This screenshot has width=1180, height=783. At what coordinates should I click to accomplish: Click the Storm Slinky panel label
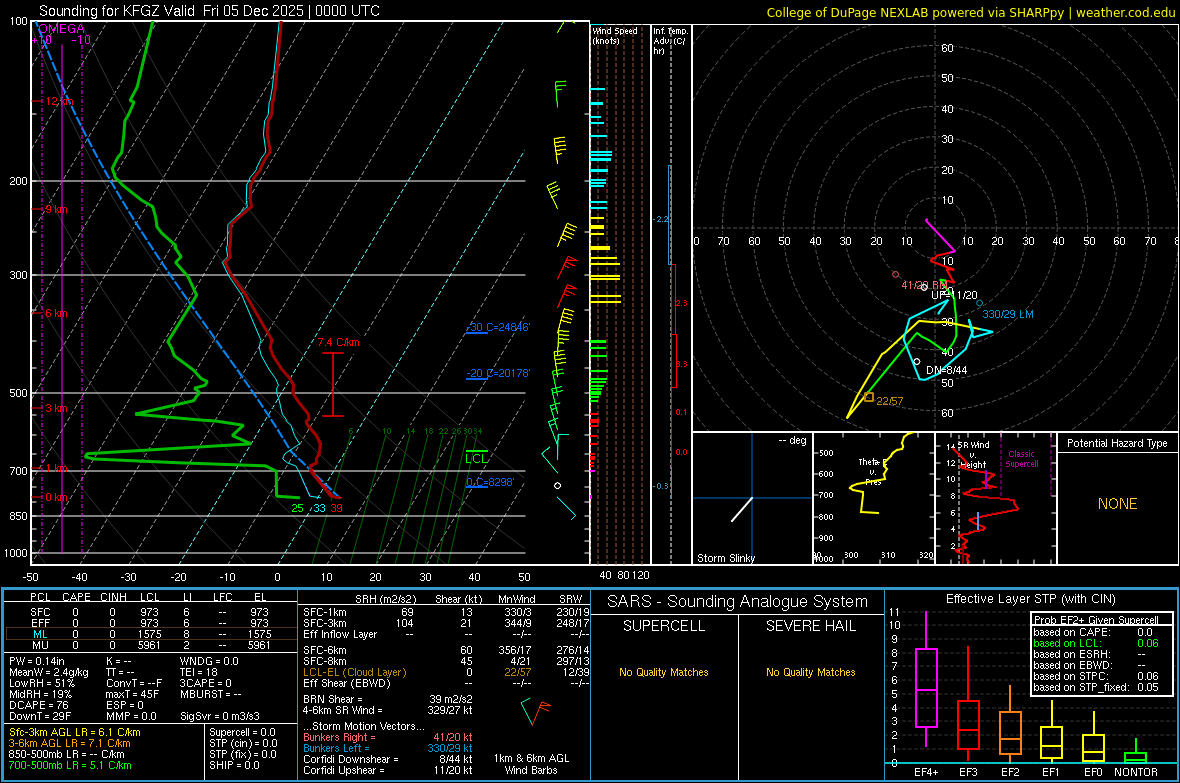pos(725,558)
